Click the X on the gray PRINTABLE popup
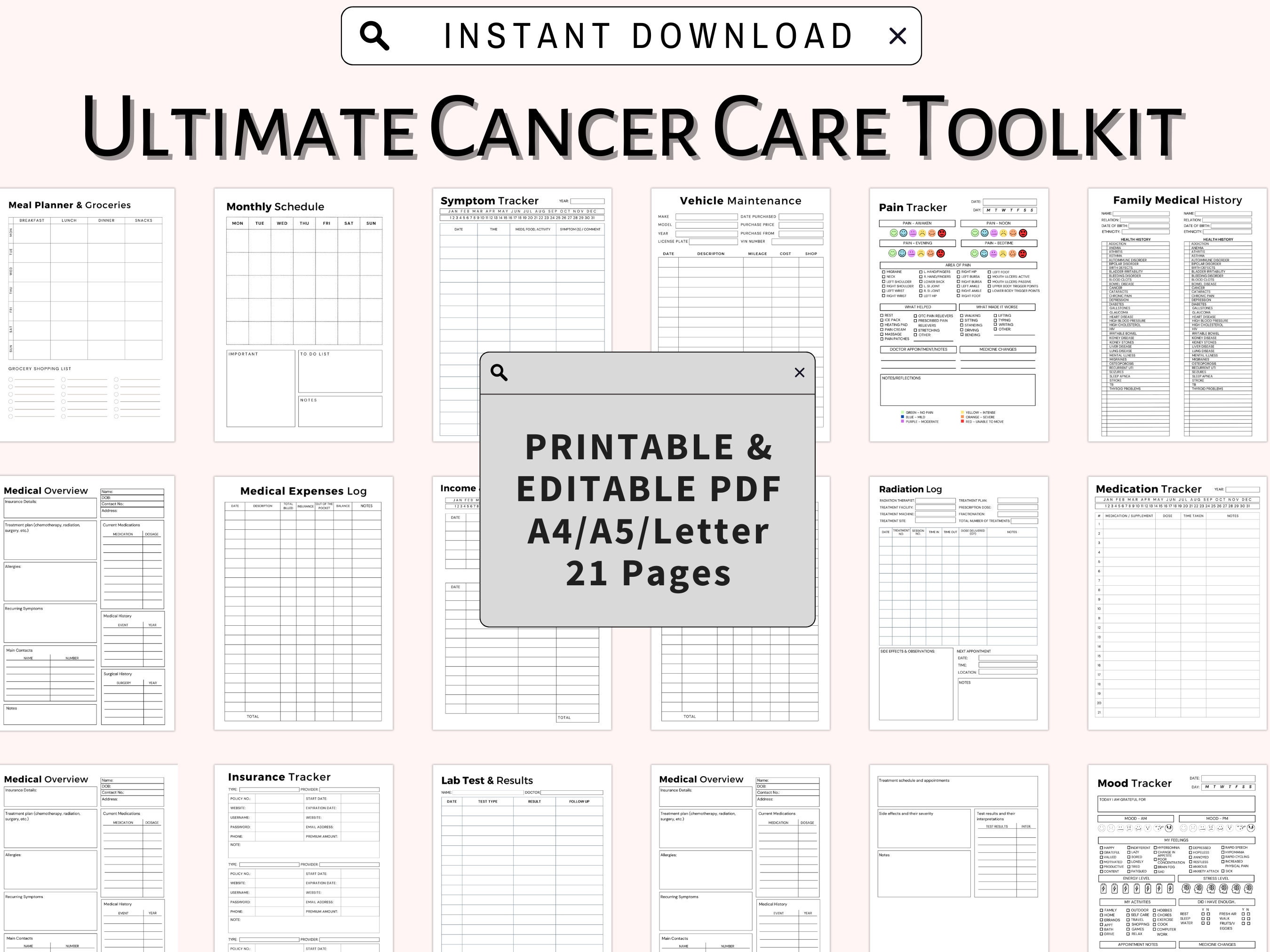The width and height of the screenshot is (1270, 952). point(799,372)
